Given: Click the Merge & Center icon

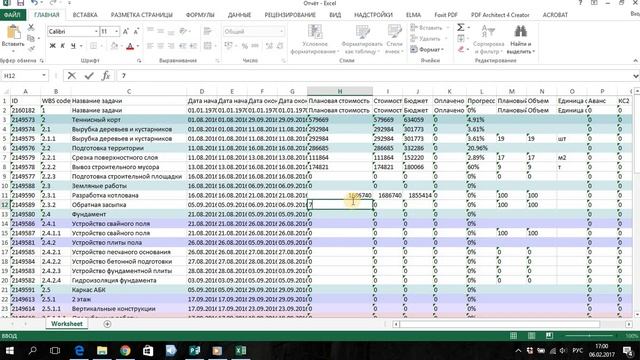Looking at the screenshot, I should point(208,46).
